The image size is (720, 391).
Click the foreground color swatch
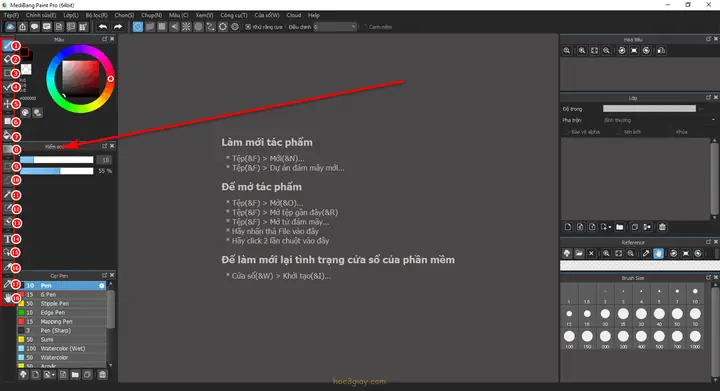(x=24, y=52)
